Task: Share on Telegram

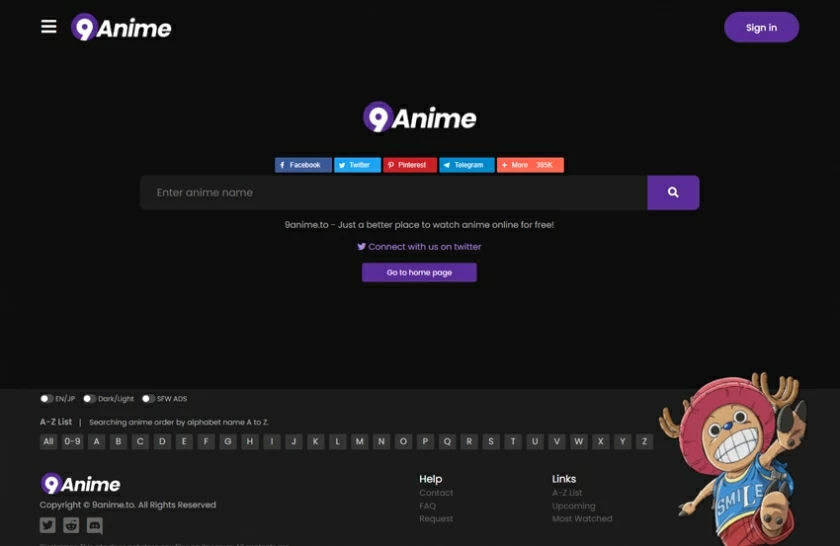Action: point(467,165)
